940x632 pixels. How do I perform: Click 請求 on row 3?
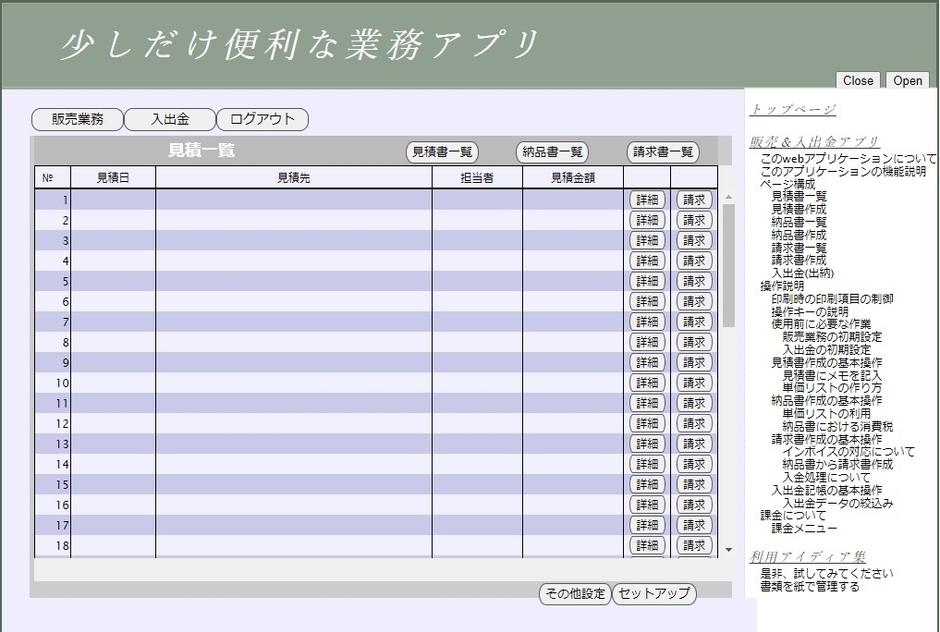[x=694, y=240]
